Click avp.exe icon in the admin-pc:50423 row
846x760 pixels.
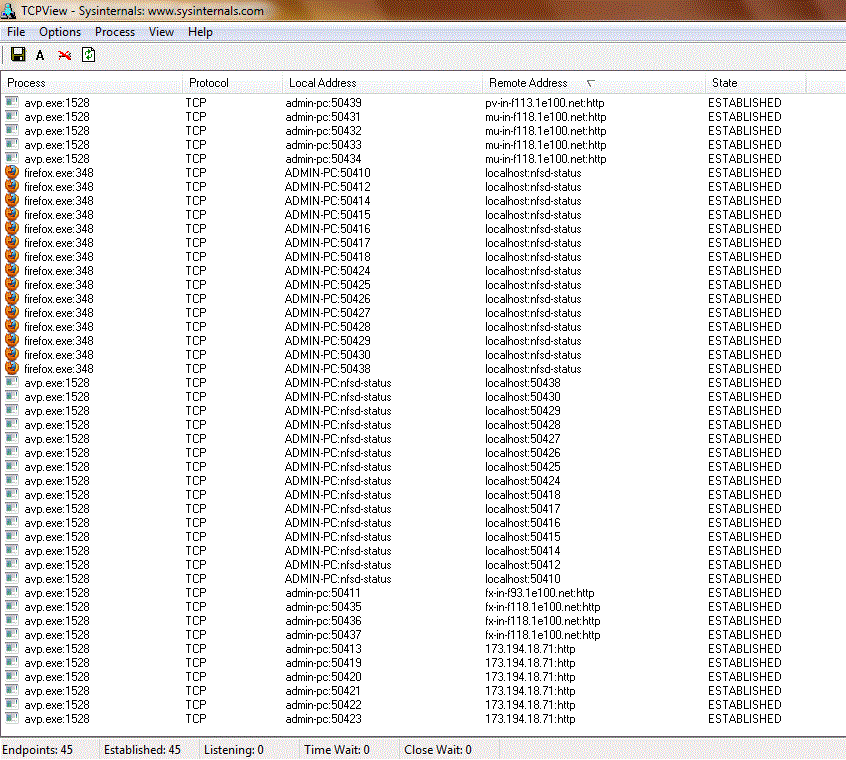click(12, 718)
